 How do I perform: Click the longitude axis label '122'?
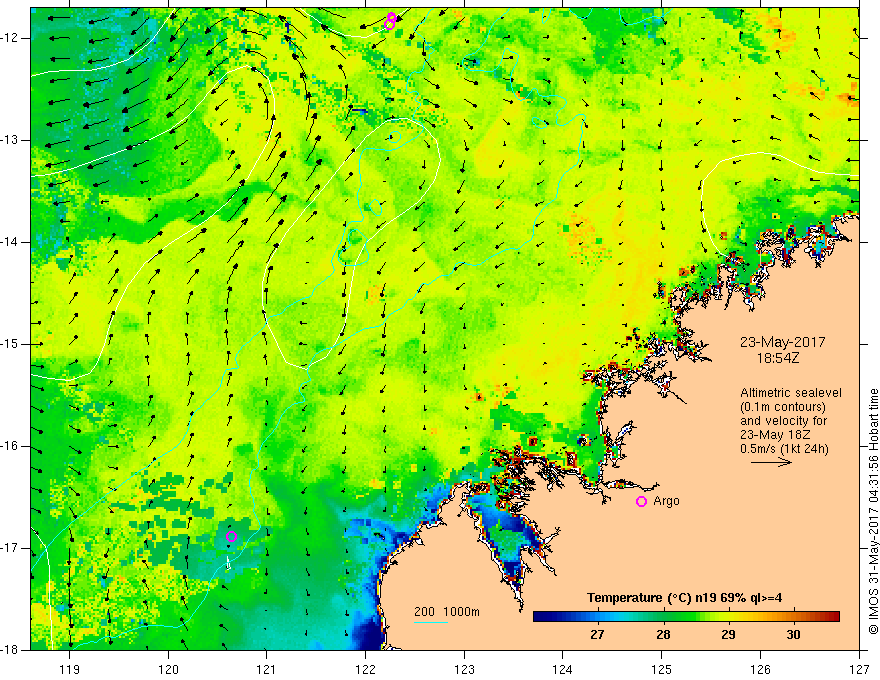365,669
